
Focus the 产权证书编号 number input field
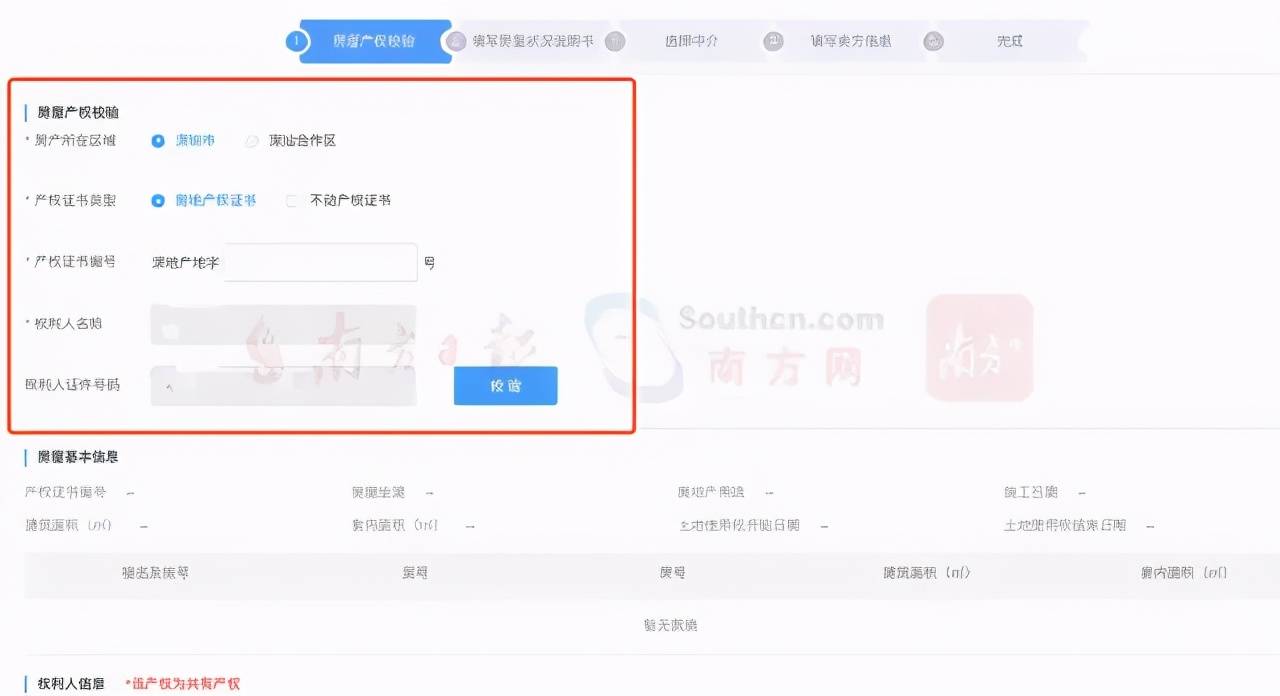click(x=320, y=262)
